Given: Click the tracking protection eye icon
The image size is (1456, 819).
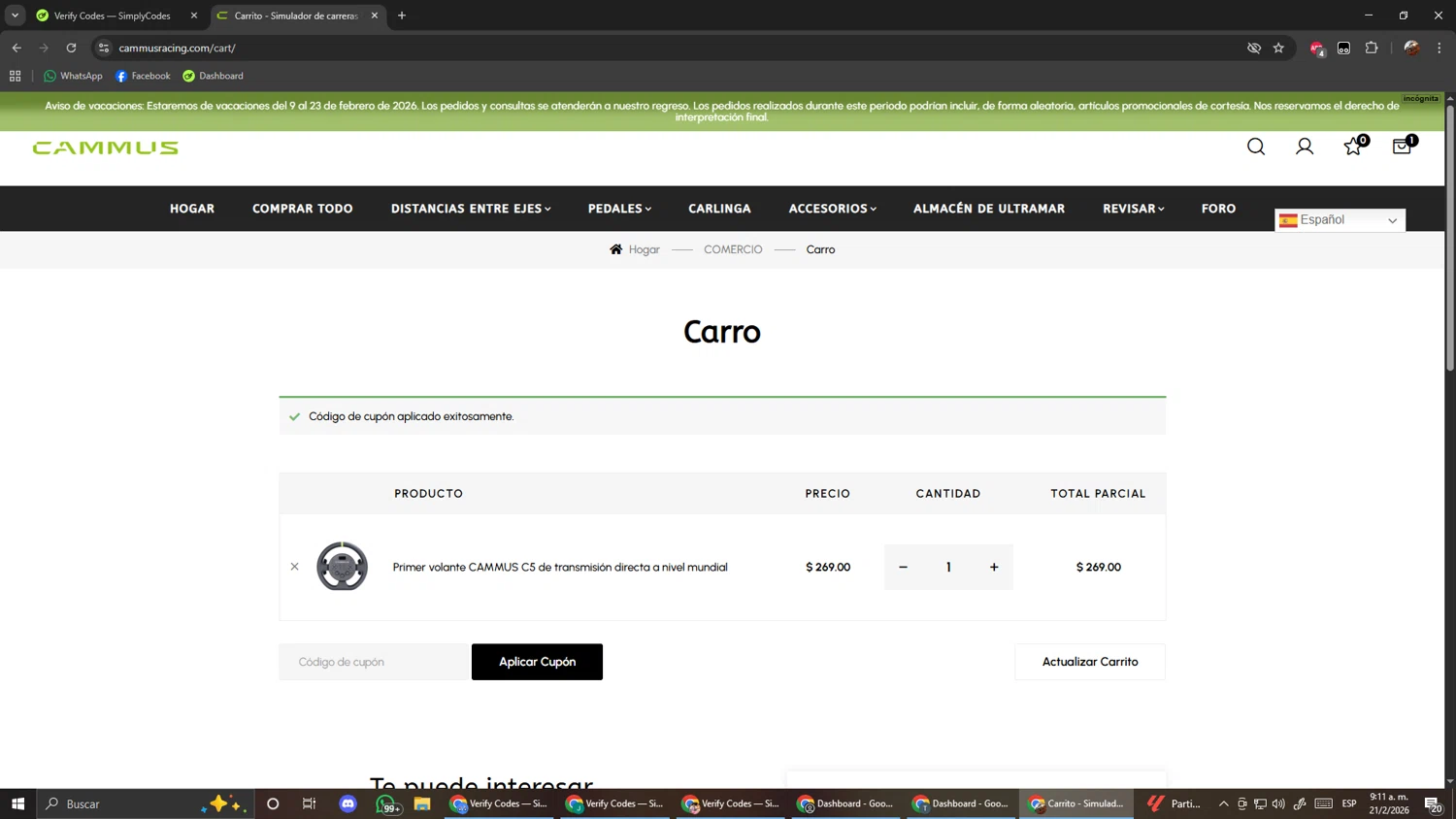Looking at the screenshot, I should 1254,48.
